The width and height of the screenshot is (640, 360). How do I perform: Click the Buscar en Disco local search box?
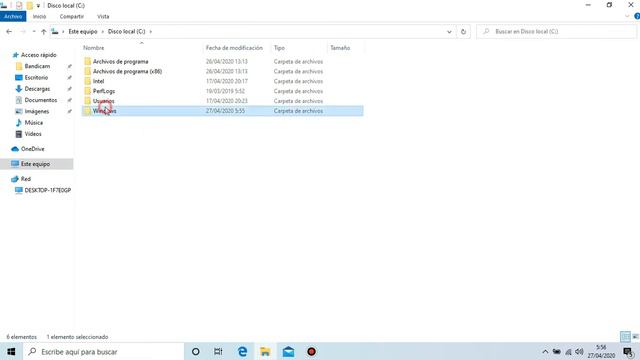(x=556, y=31)
